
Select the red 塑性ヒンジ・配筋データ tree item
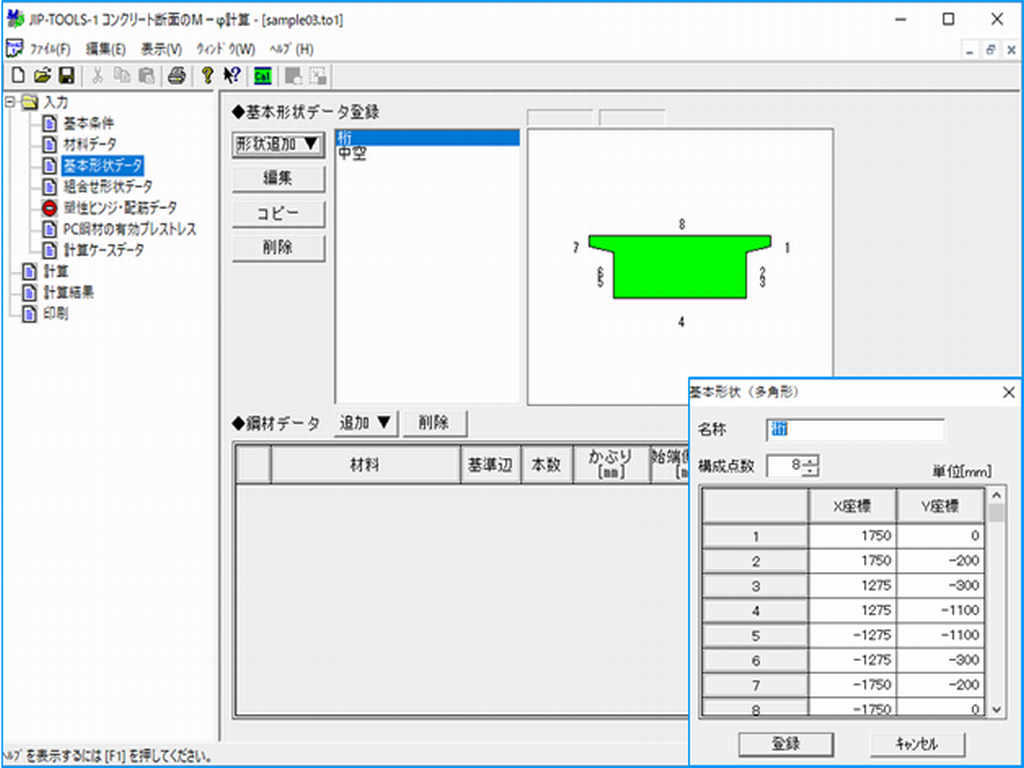point(119,208)
